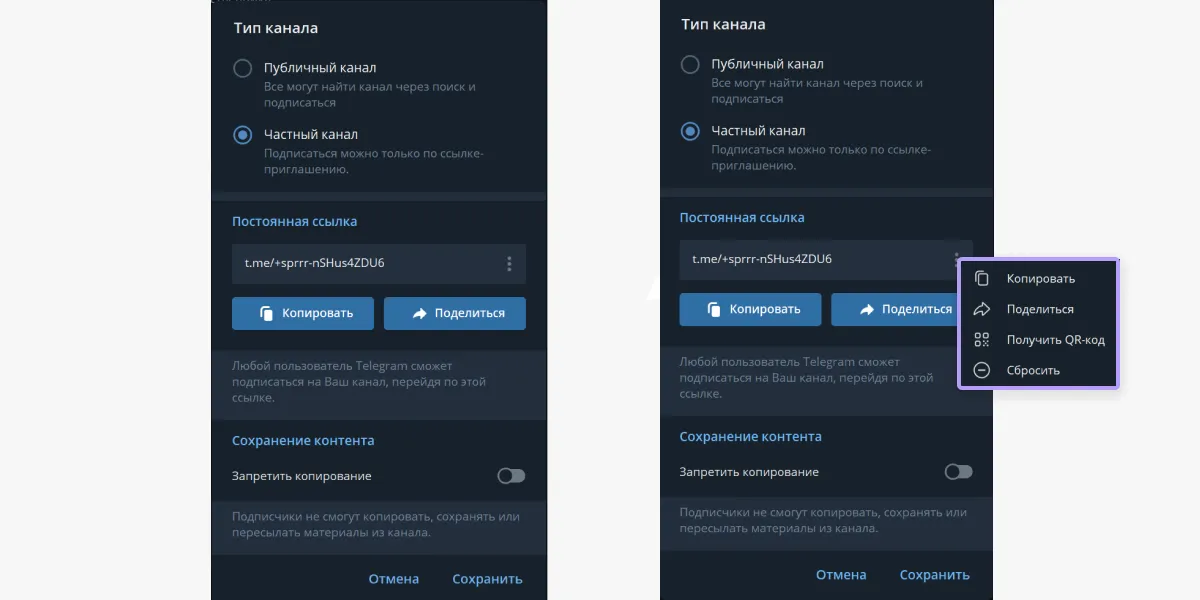
Task: Click Отмена in the right dialog
Action: pos(841,575)
